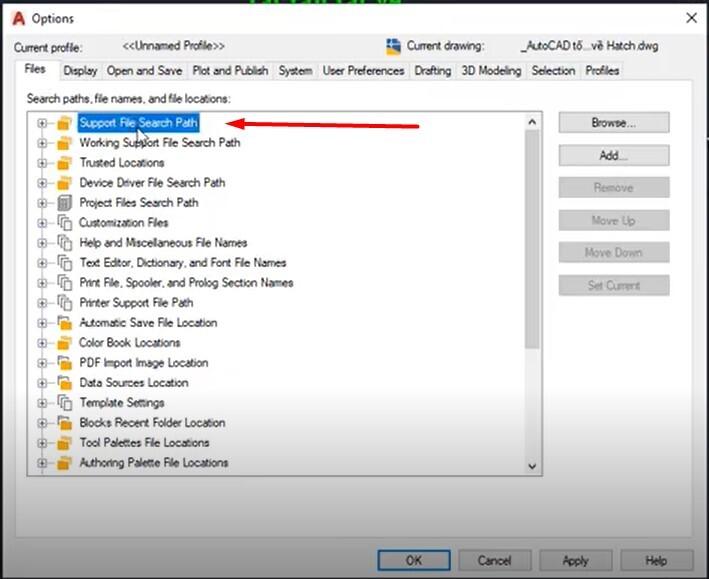
Task: Expand the Help and Miscellaneous File Names node
Action: (x=42, y=243)
